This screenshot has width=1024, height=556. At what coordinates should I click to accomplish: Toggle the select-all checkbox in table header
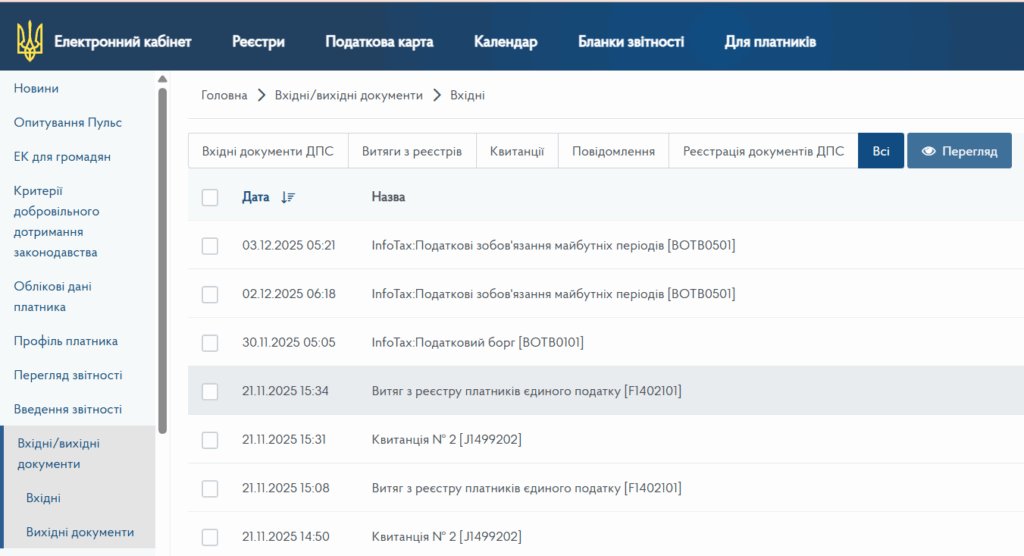pyautogui.click(x=210, y=197)
